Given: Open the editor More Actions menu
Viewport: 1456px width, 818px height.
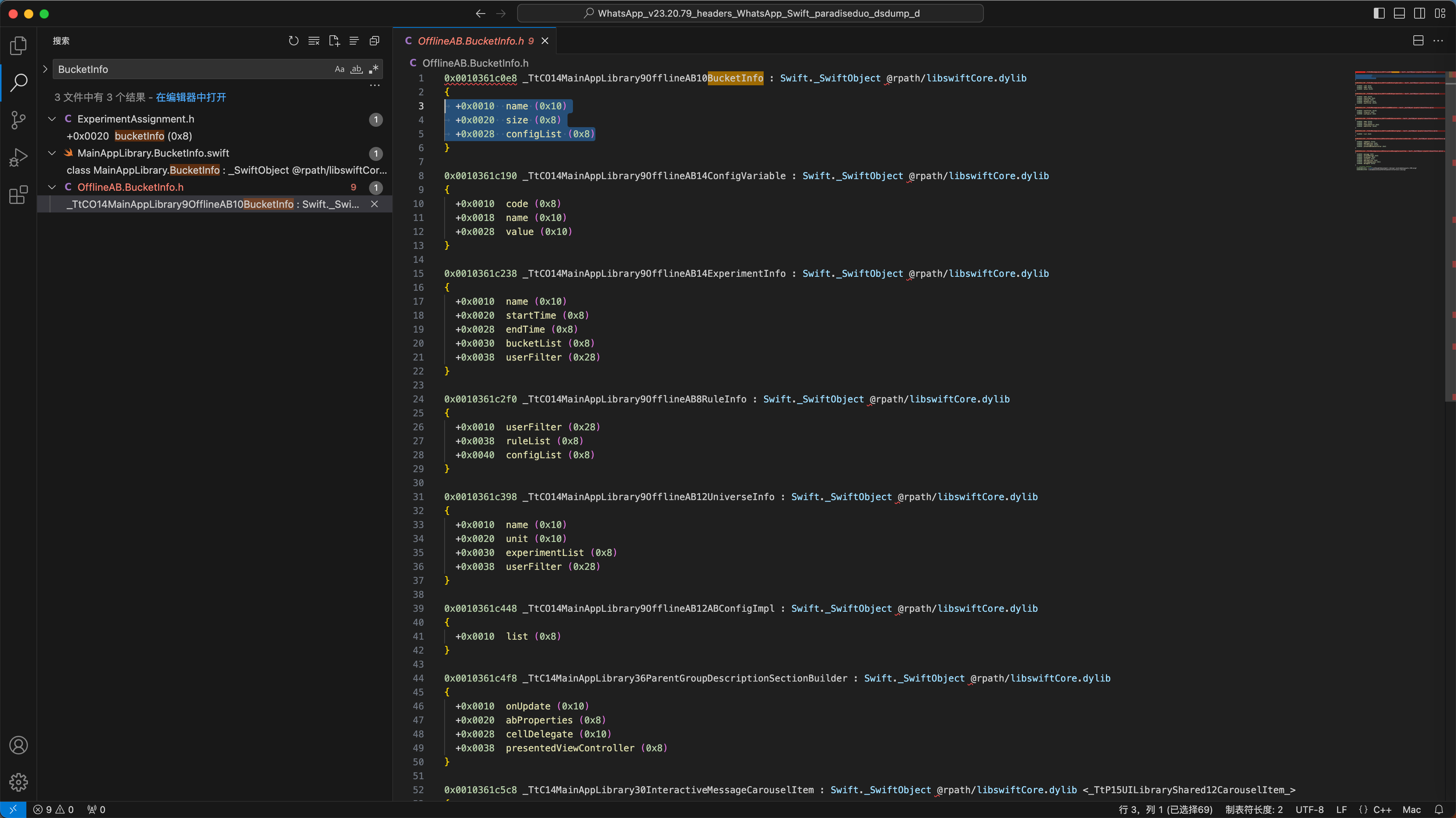Looking at the screenshot, I should [x=1439, y=41].
